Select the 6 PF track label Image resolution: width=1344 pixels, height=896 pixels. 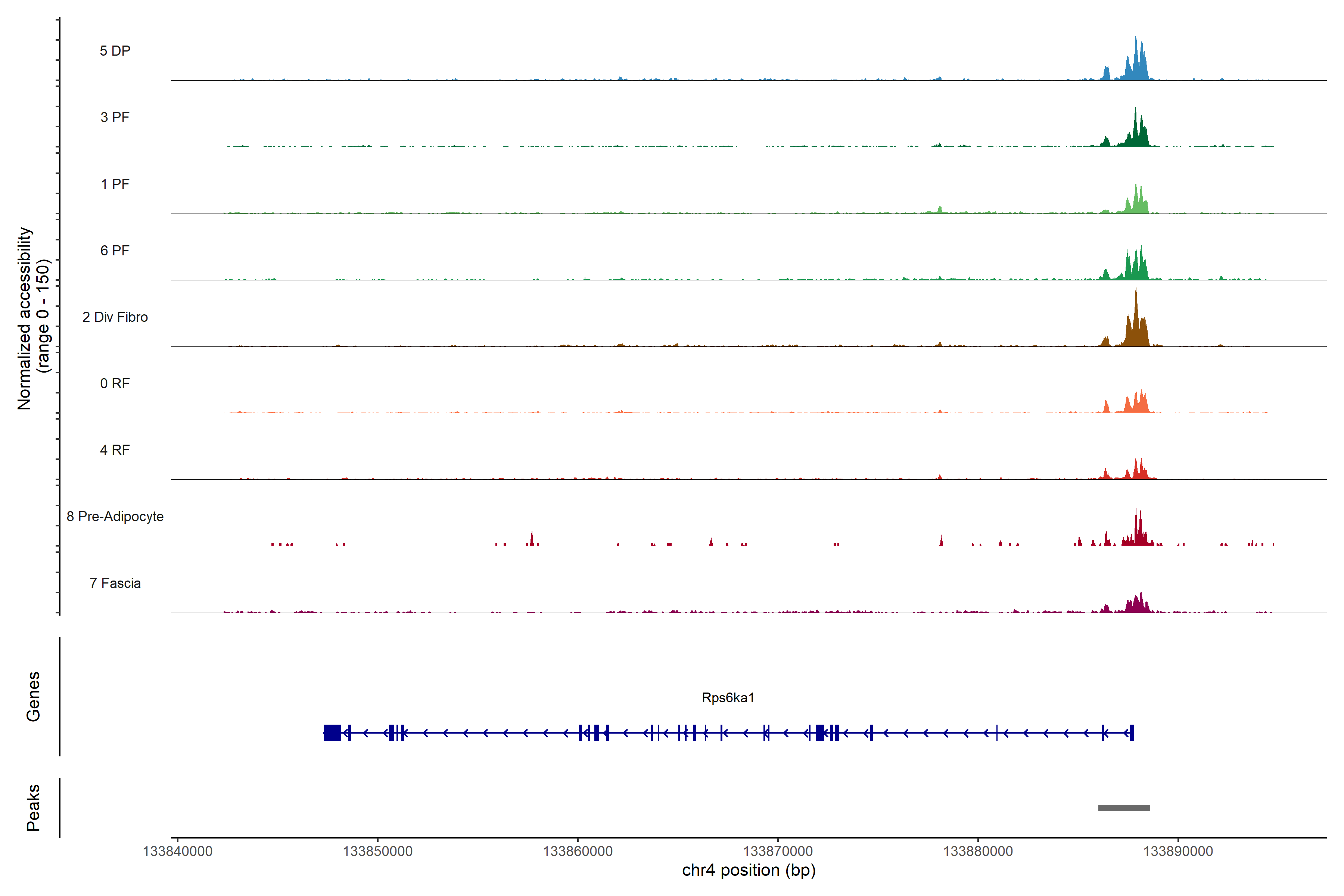pyautogui.click(x=115, y=250)
